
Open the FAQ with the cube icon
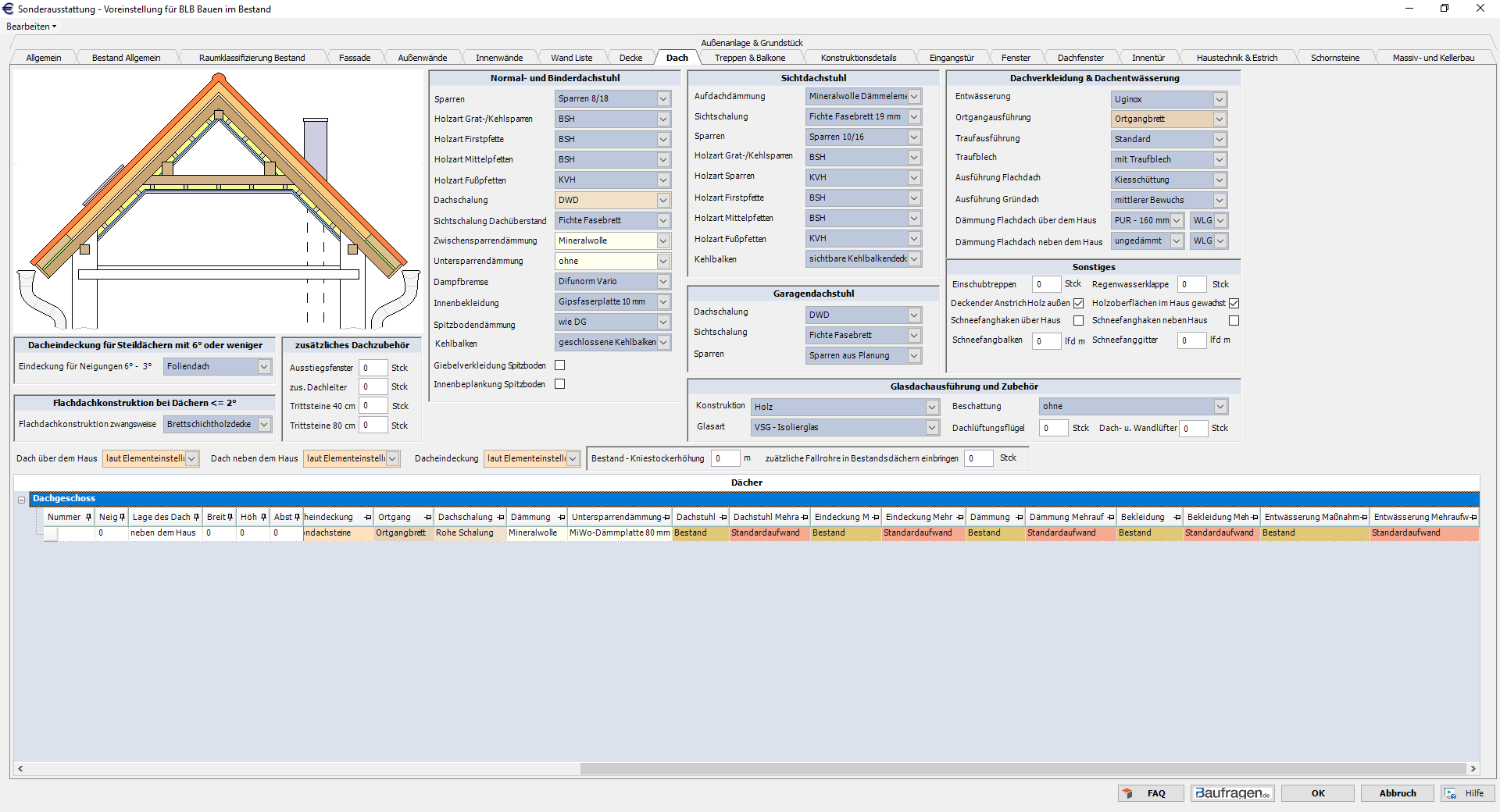[1150, 793]
